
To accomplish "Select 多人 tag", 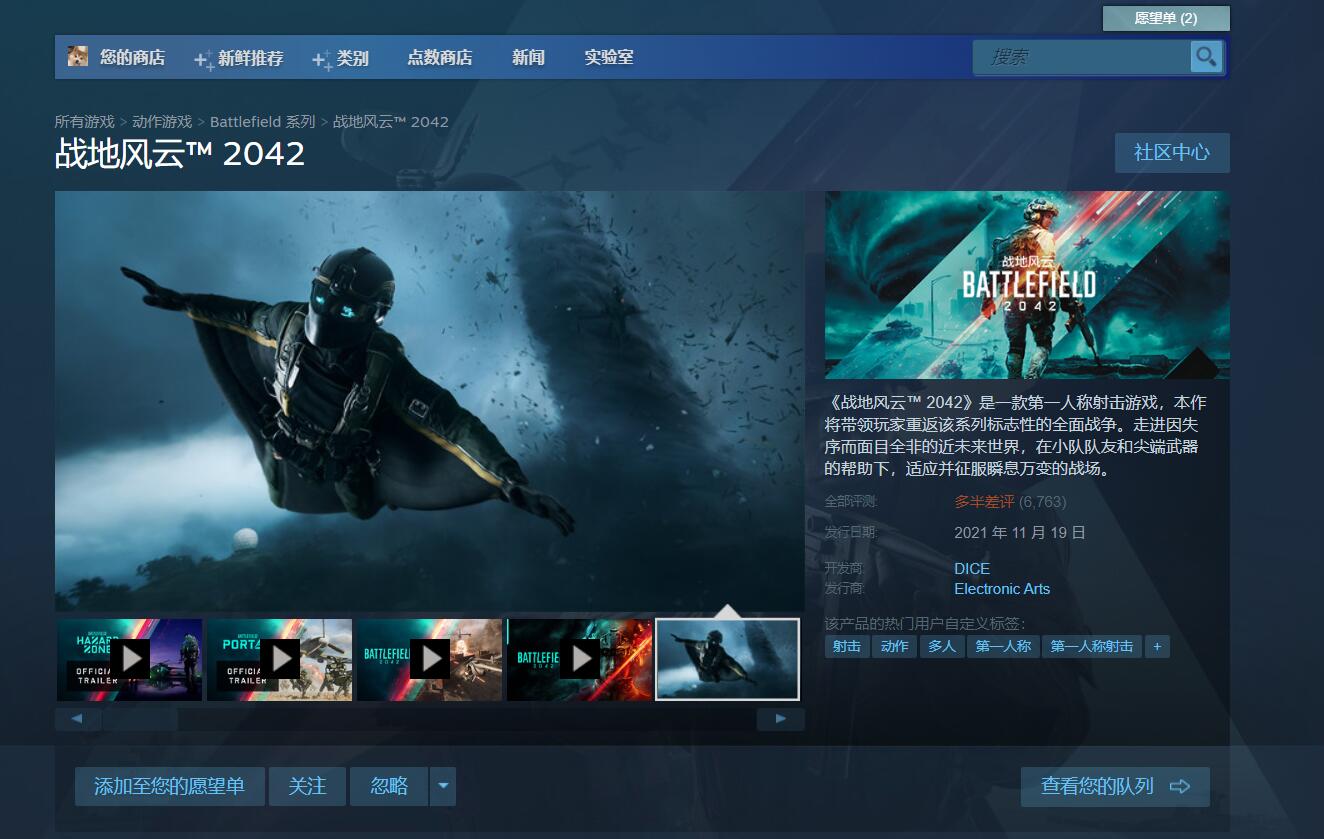I will pos(942,646).
